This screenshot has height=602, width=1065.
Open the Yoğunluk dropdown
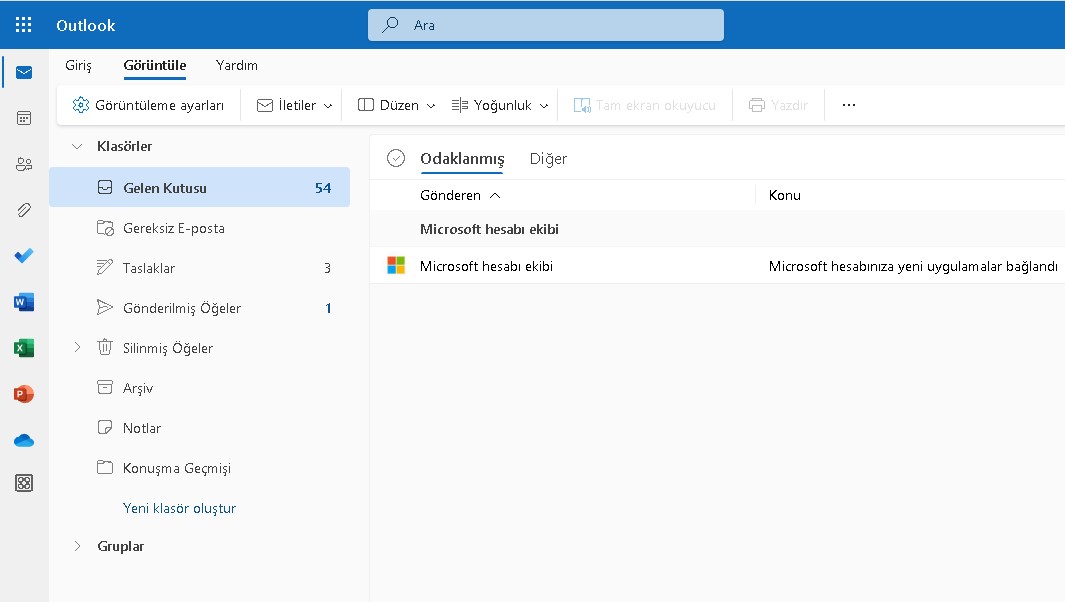point(499,104)
